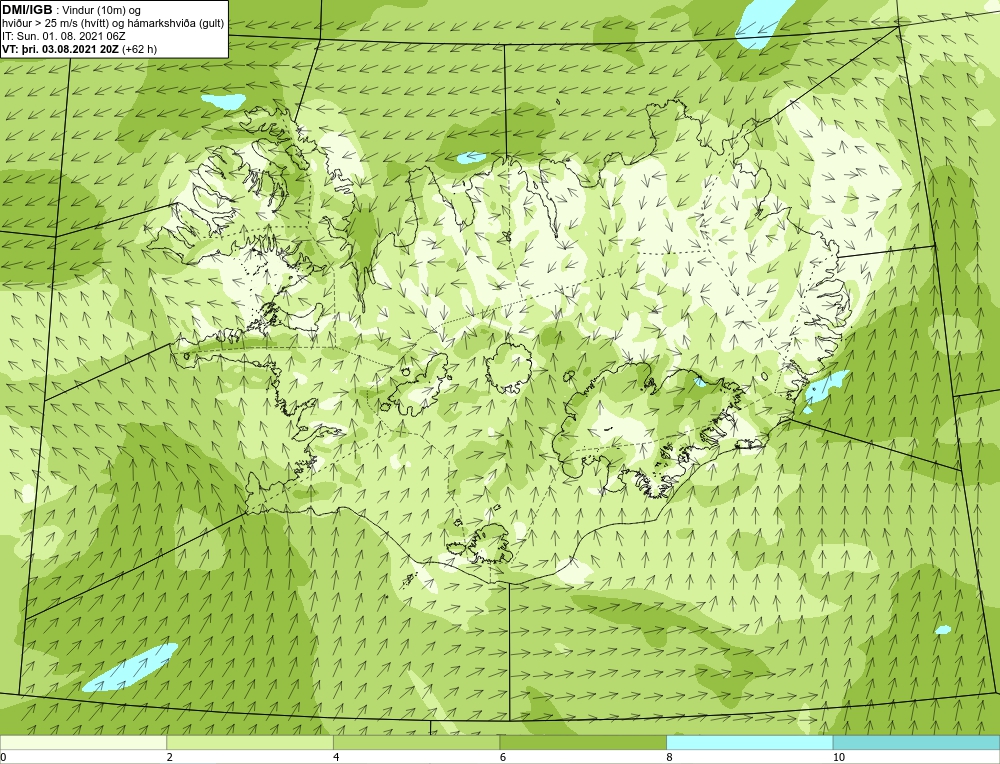Click the IT: Sun. 01. 08. 2021 06Z line
The image size is (1000, 764).
64,36
